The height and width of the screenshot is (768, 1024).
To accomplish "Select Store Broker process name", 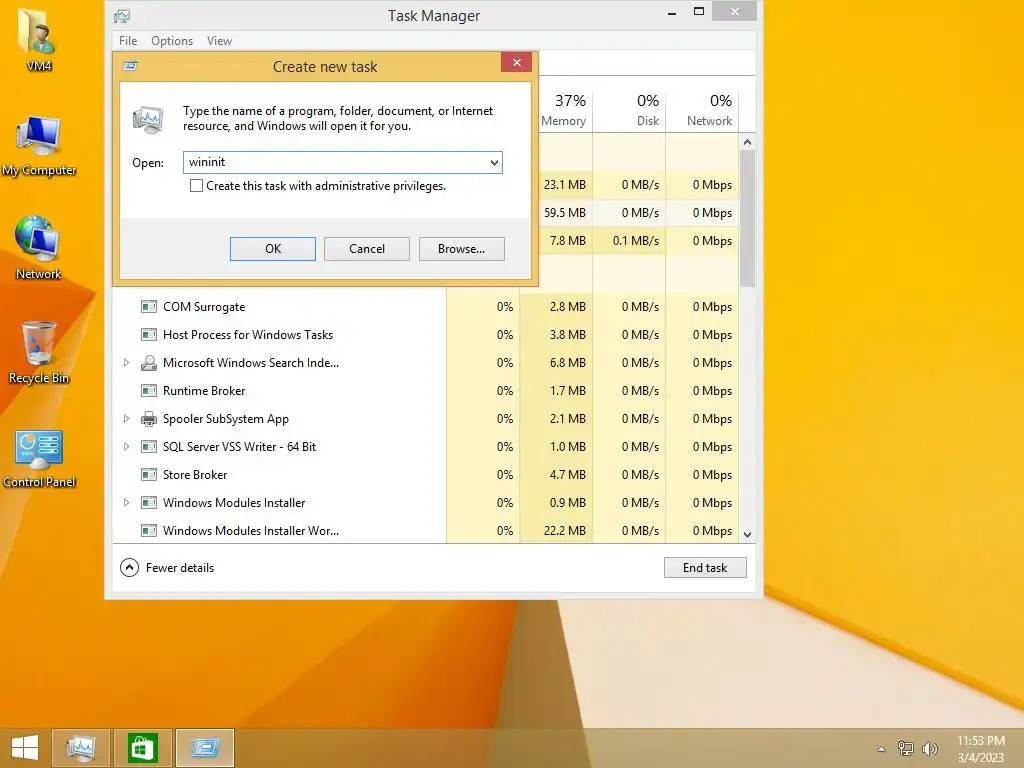I will point(195,475).
